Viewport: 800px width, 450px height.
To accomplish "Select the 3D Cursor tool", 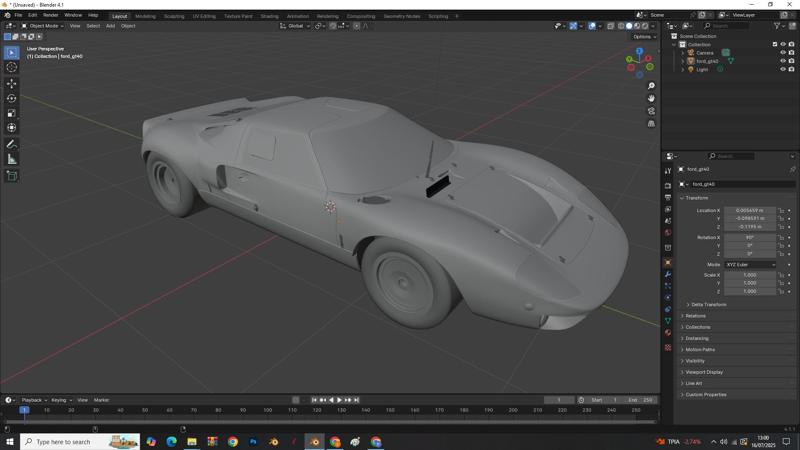I will [11, 67].
